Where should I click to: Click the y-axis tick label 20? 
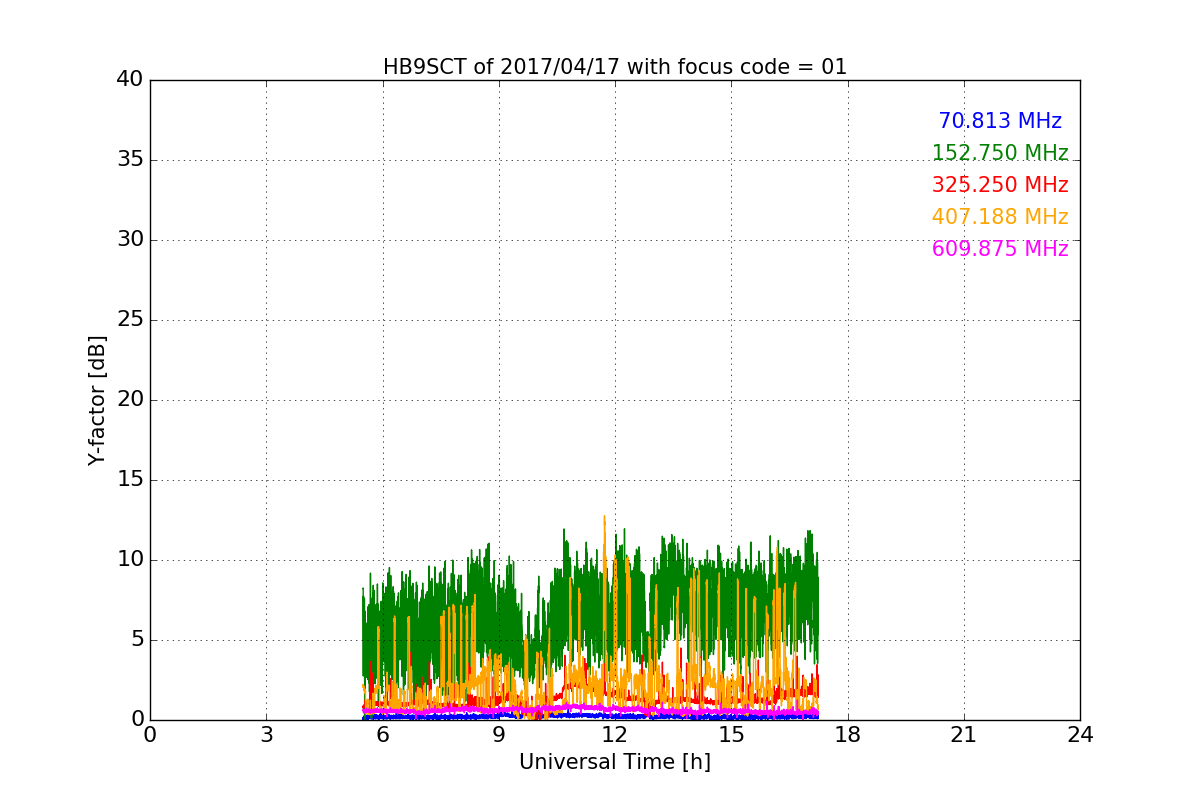click(x=130, y=400)
